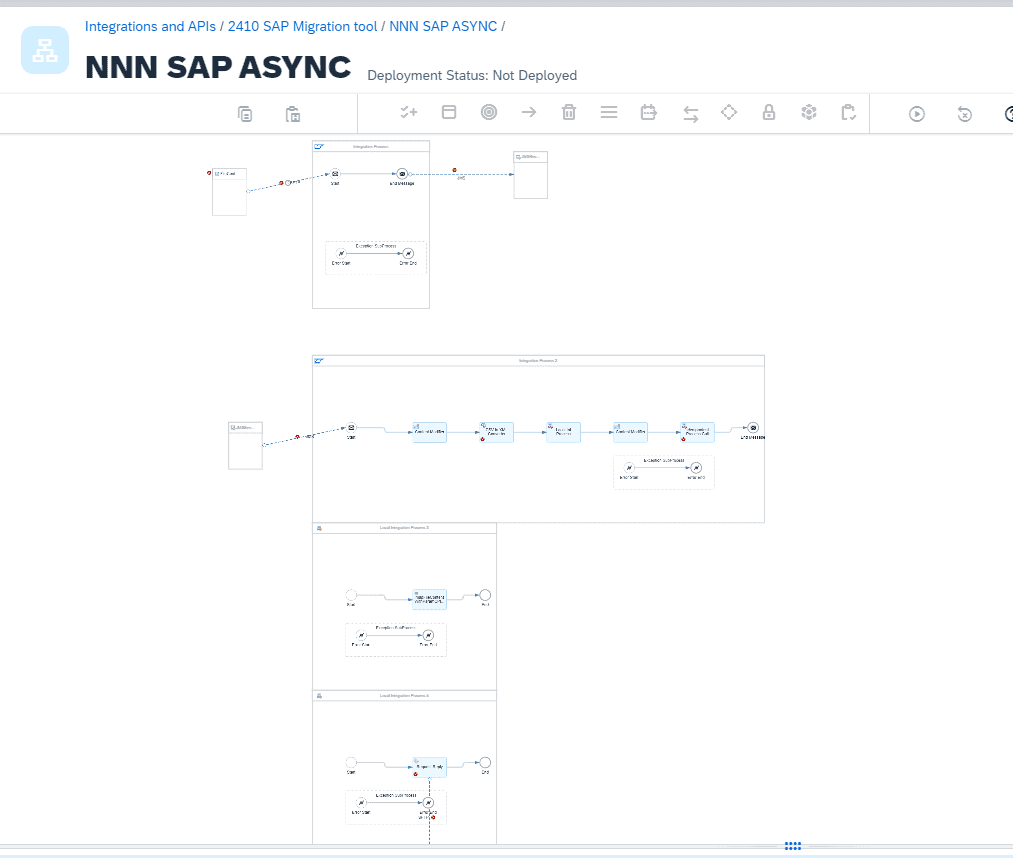This screenshot has height=858, width=1013.
Task: Select second Content Modifier step in Integration Process 2
Action: (631, 432)
